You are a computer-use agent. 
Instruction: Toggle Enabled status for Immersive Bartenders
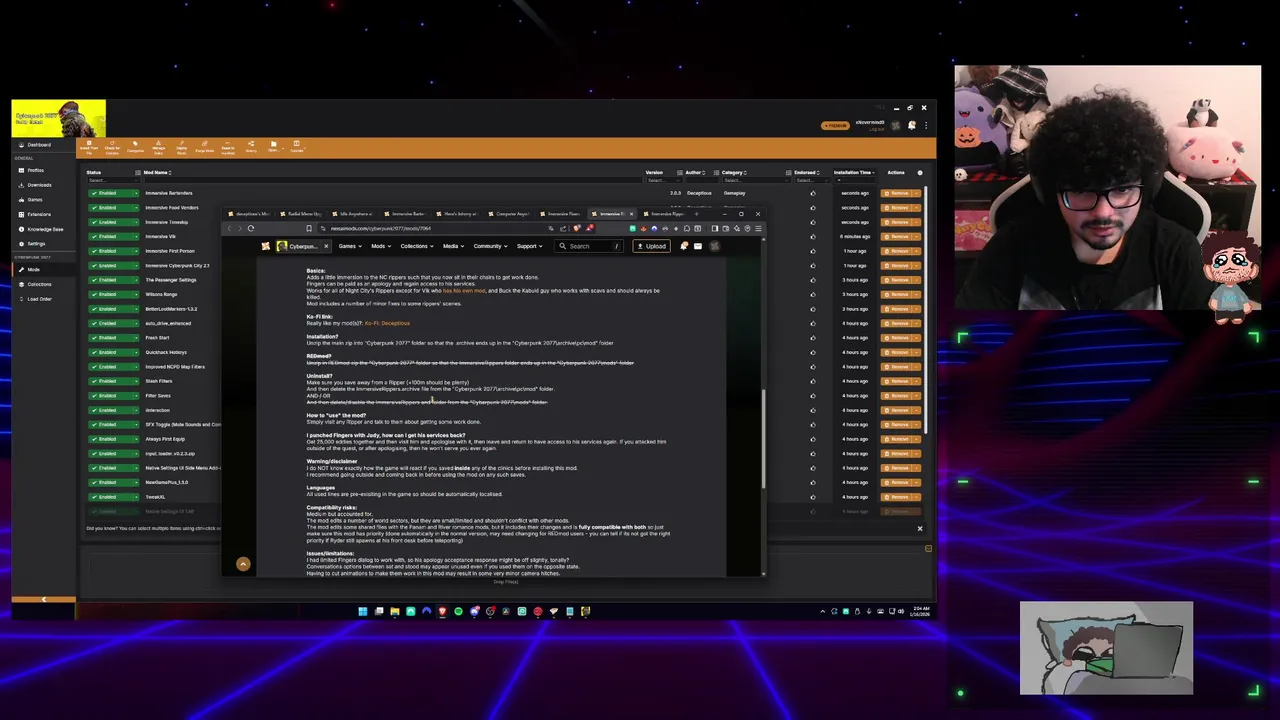tap(110, 193)
